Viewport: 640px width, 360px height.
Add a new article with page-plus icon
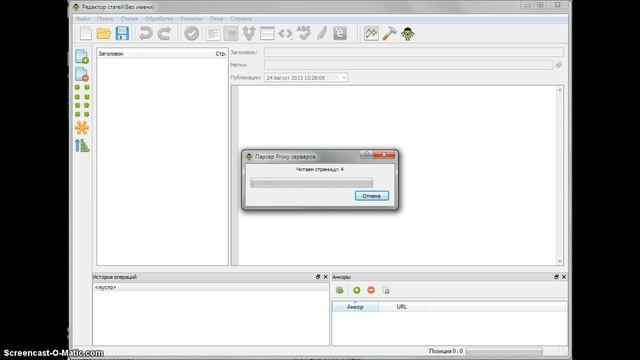(x=82, y=56)
